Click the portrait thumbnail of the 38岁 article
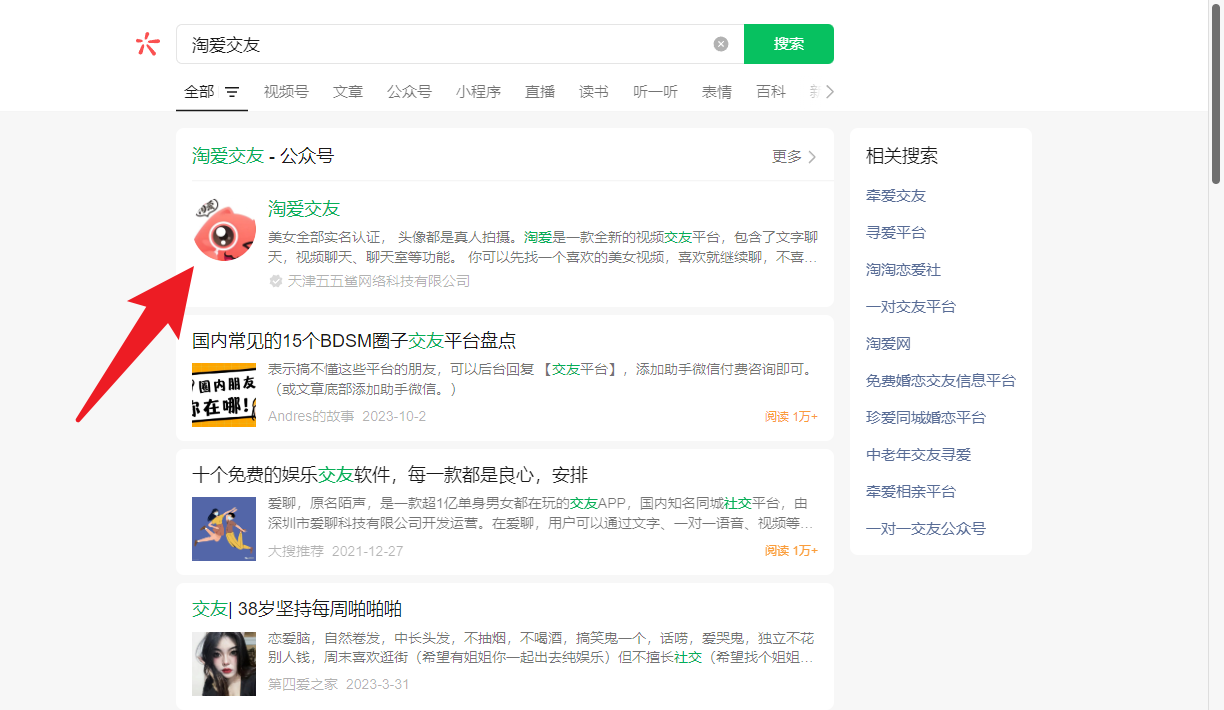The height and width of the screenshot is (710, 1224). coord(224,663)
